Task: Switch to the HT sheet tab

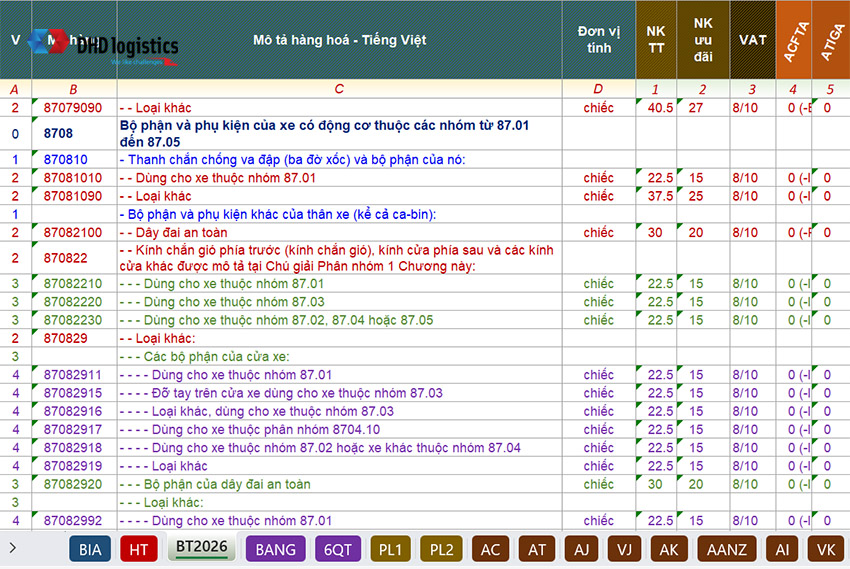Action: pos(139,549)
